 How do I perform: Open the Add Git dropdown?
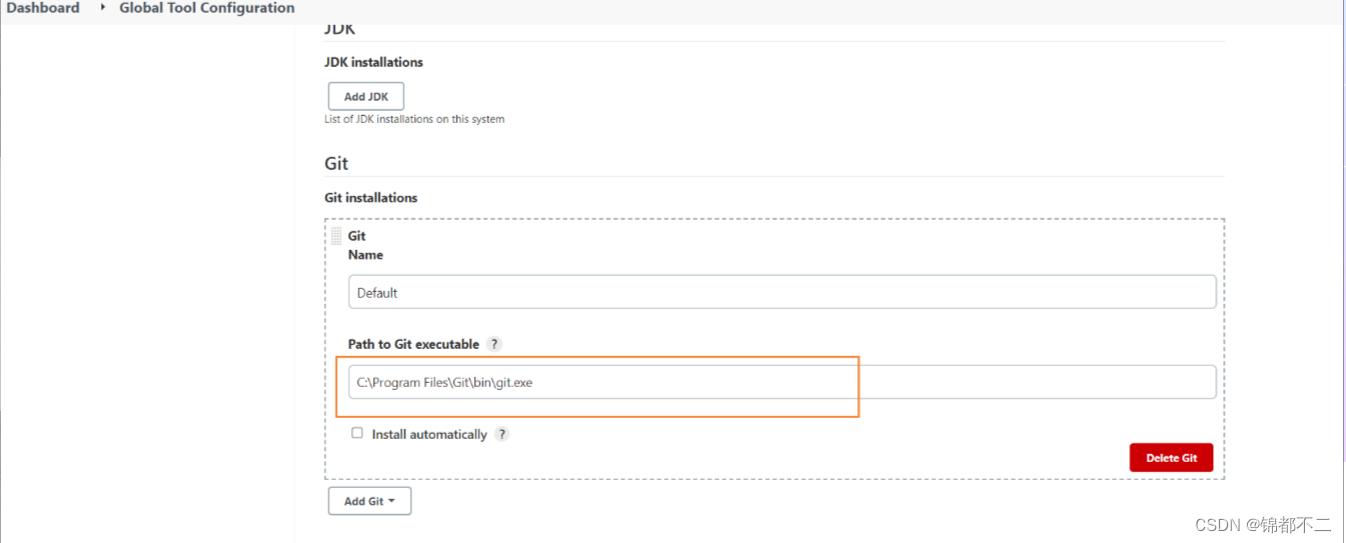[369, 501]
